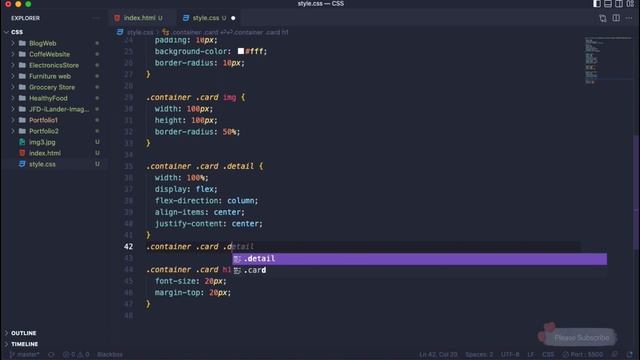Click ElectronicsStore folder icon
The width and height of the screenshot is (640, 360).
tap(22, 65)
